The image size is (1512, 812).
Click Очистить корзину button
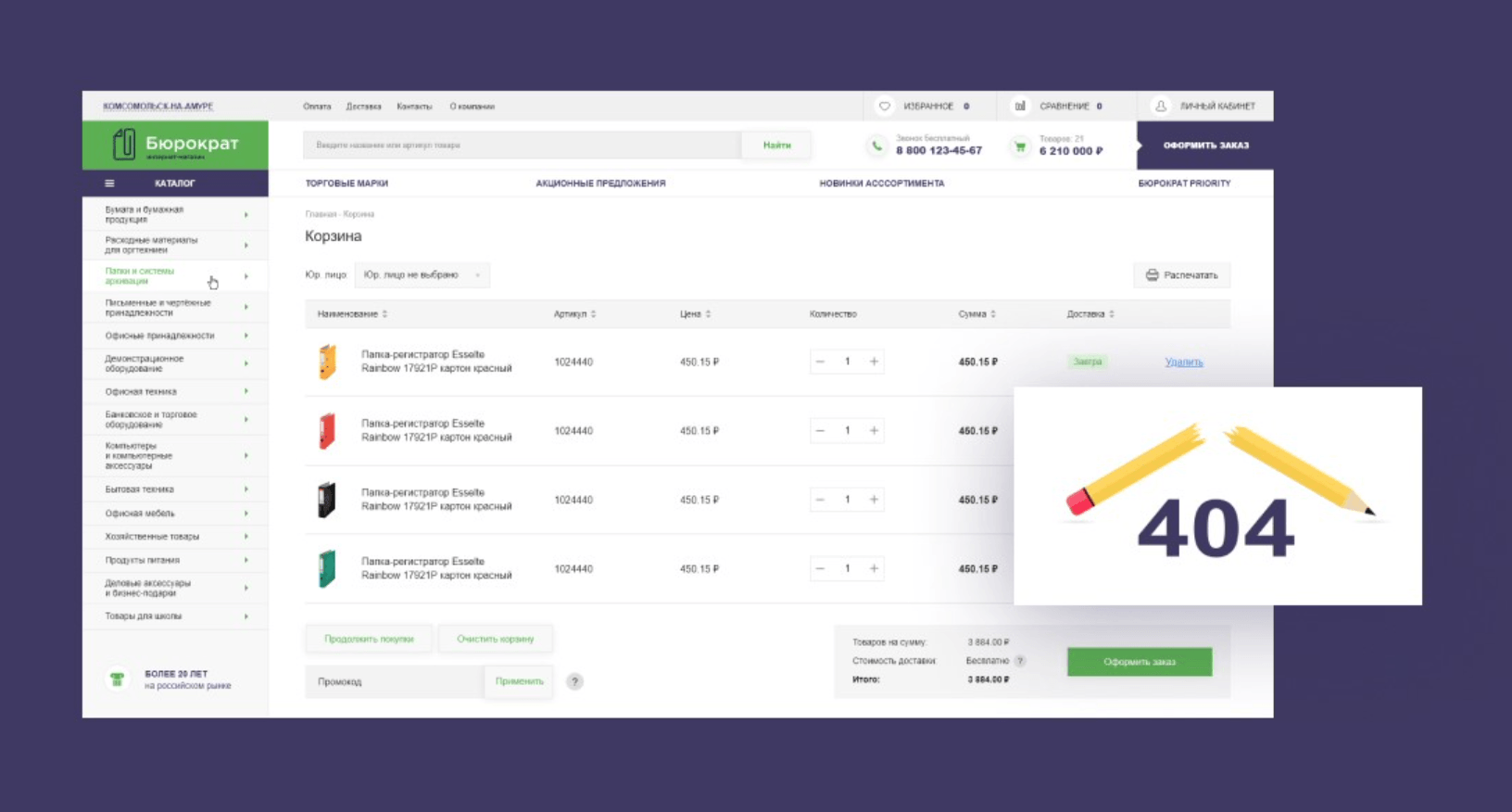(496, 639)
